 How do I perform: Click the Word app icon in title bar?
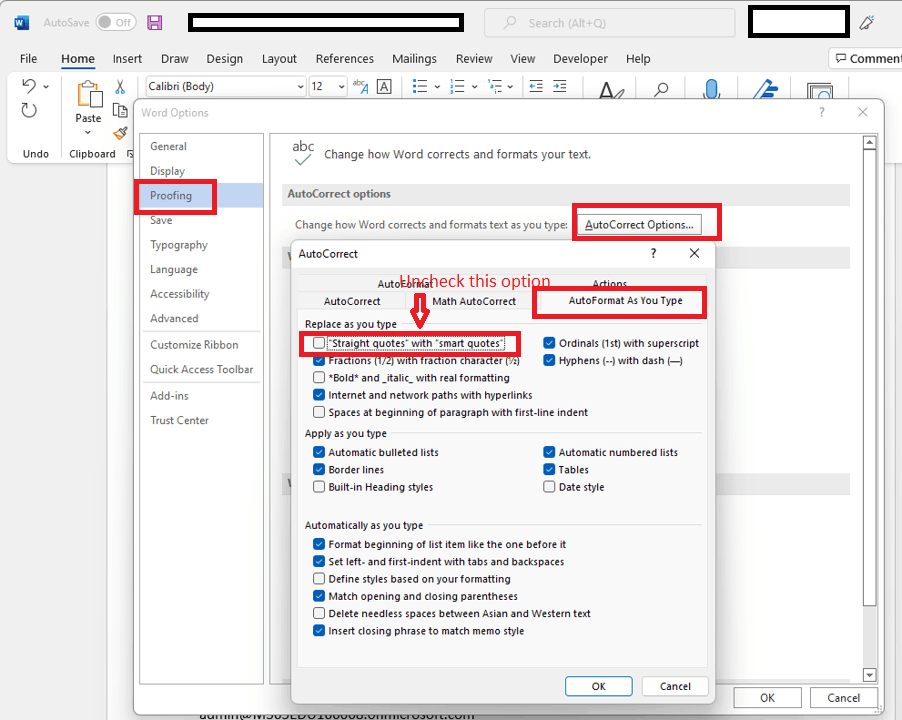coord(21,23)
